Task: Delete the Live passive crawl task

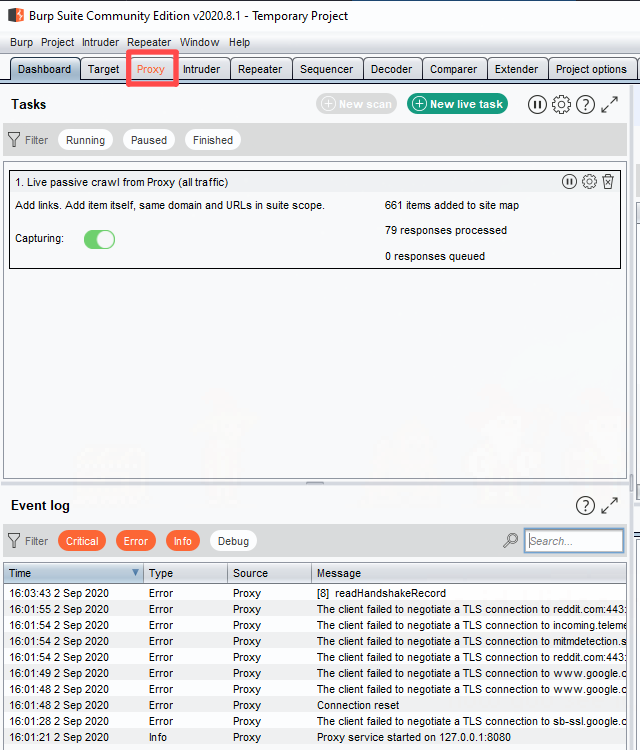Action: (608, 182)
